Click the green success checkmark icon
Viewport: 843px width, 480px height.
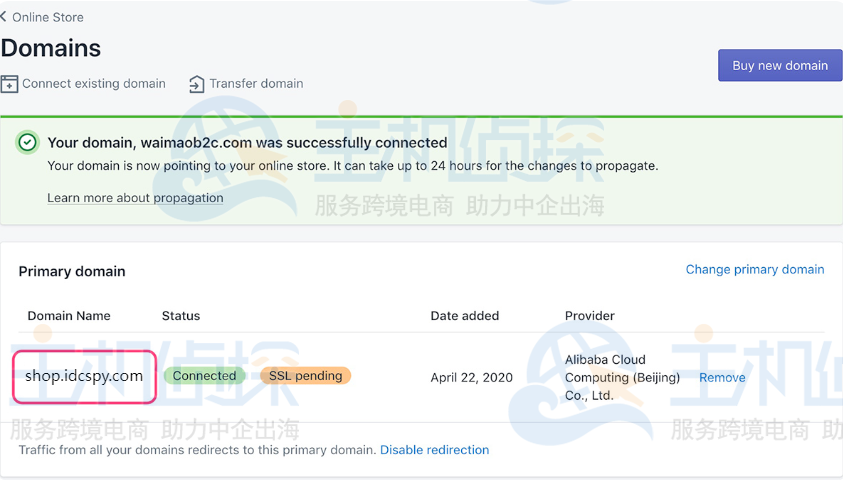click(28, 143)
